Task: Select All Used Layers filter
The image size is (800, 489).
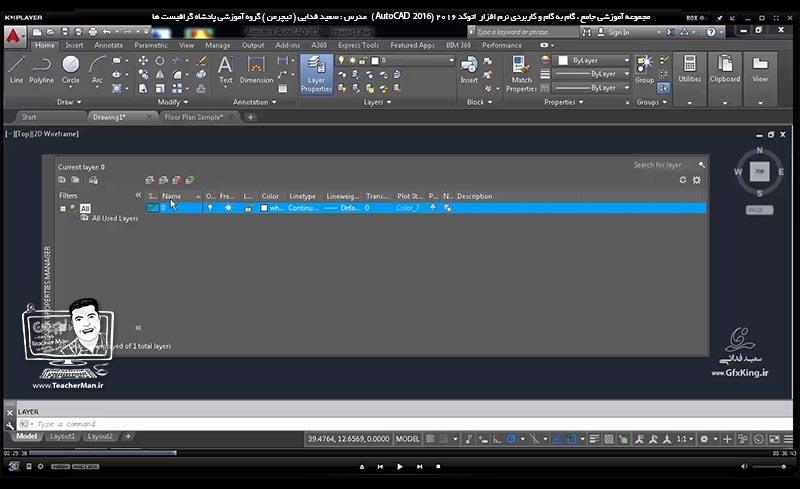Action: pos(115,218)
